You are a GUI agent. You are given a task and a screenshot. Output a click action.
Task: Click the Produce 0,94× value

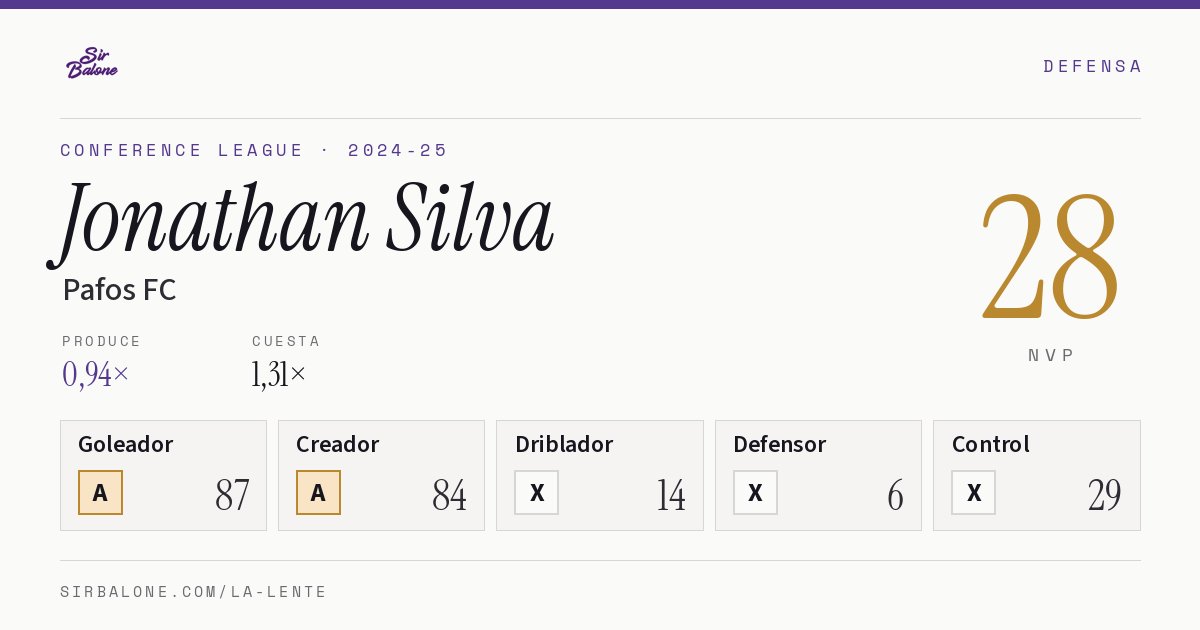click(96, 374)
